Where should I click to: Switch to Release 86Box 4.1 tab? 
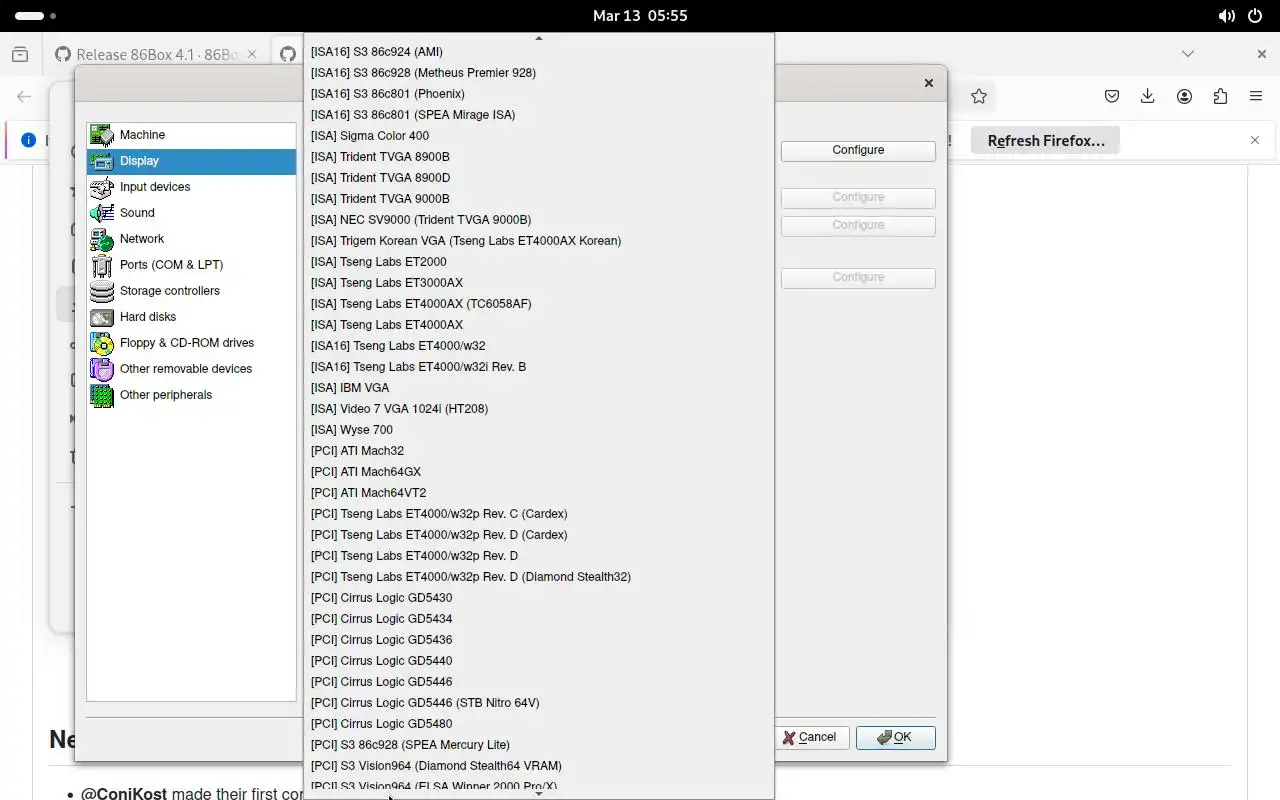pos(155,55)
